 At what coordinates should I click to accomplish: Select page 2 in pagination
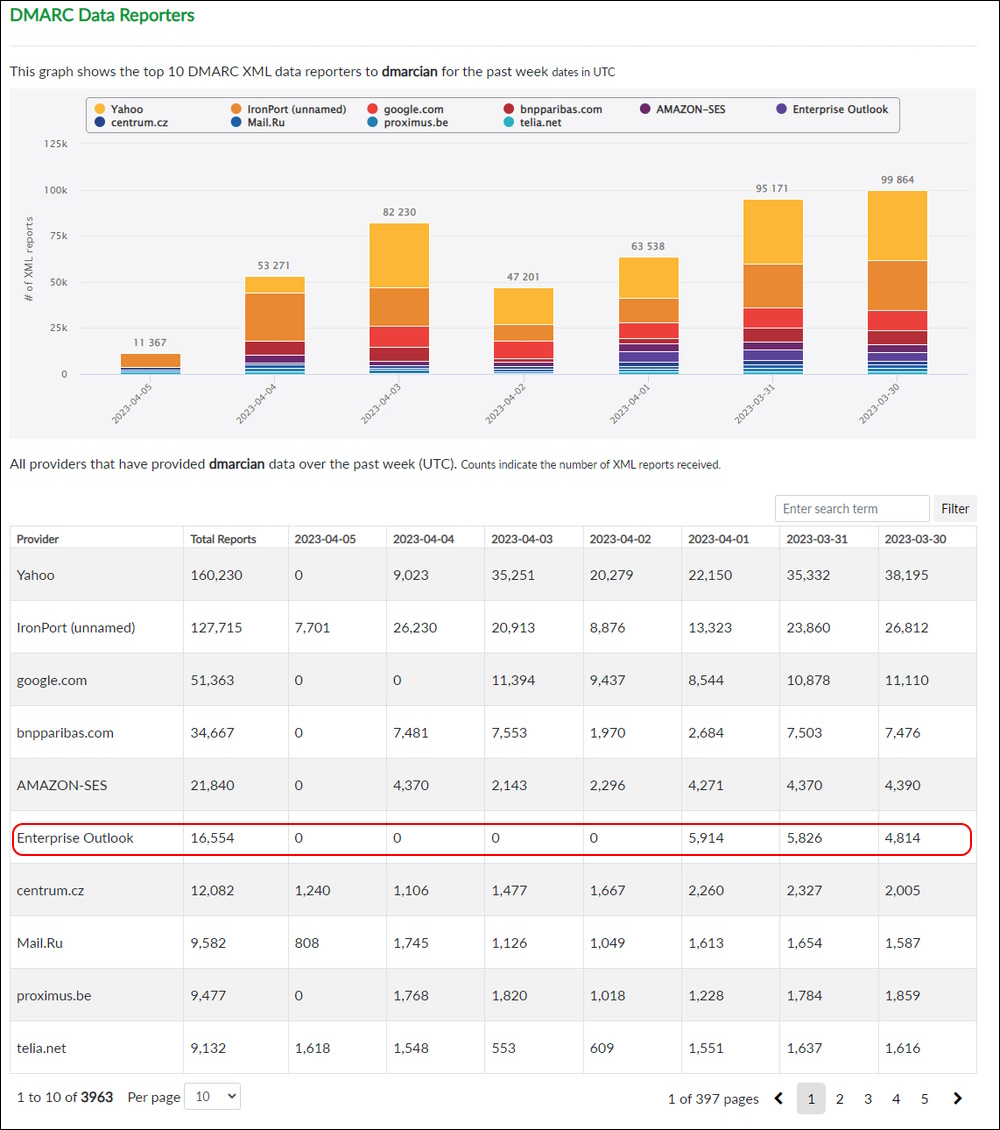click(839, 1098)
